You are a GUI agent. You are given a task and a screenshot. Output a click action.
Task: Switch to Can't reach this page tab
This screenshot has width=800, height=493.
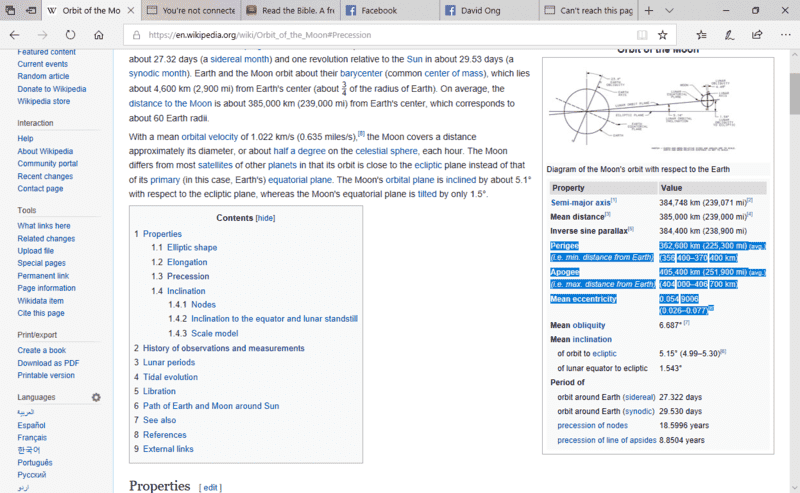click(x=588, y=10)
